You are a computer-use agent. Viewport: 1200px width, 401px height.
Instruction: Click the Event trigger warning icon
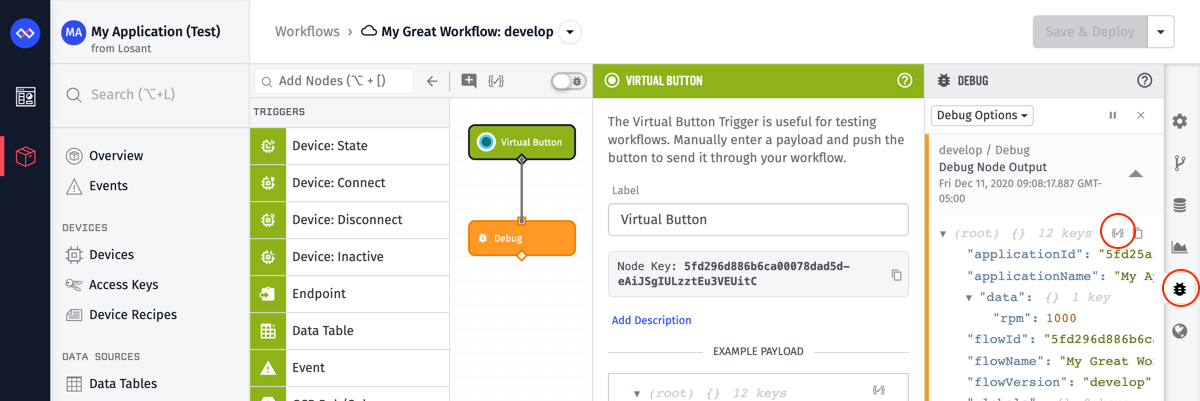pos(268,368)
